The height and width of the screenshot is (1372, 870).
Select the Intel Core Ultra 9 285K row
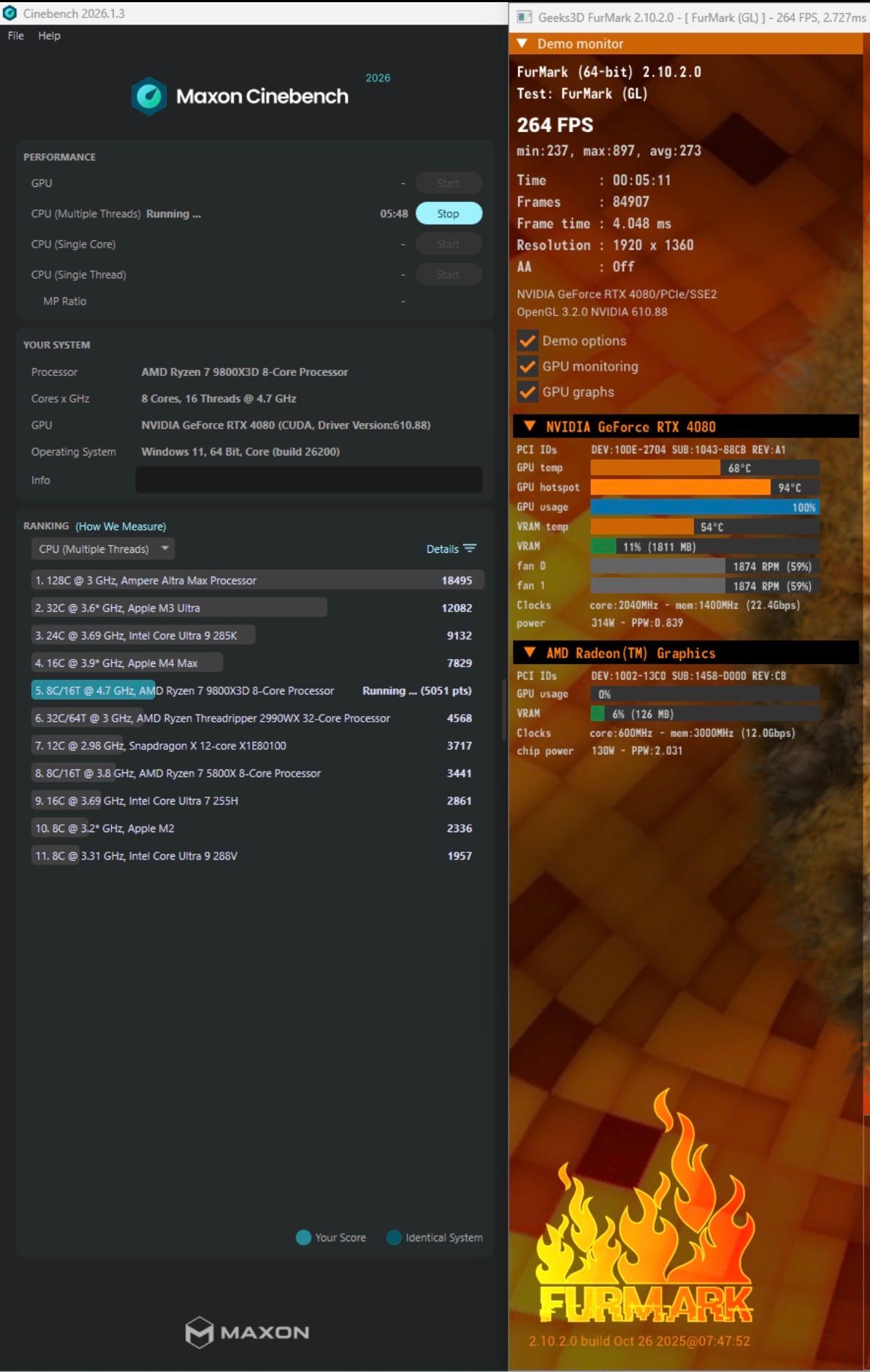(x=257, y=635)
